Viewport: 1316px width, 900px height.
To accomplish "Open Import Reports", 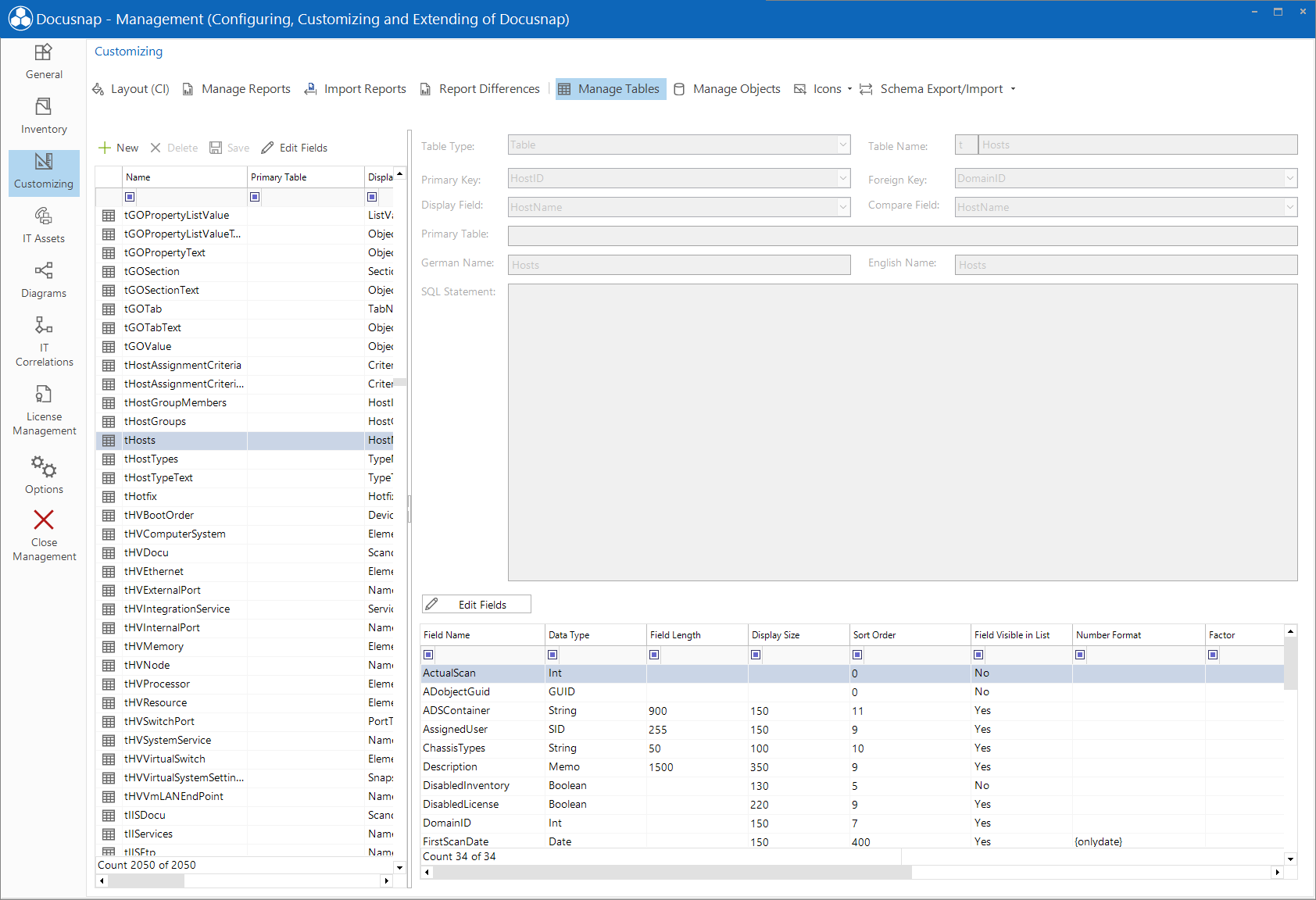I will pyautogui.click(x=356, y=89).
